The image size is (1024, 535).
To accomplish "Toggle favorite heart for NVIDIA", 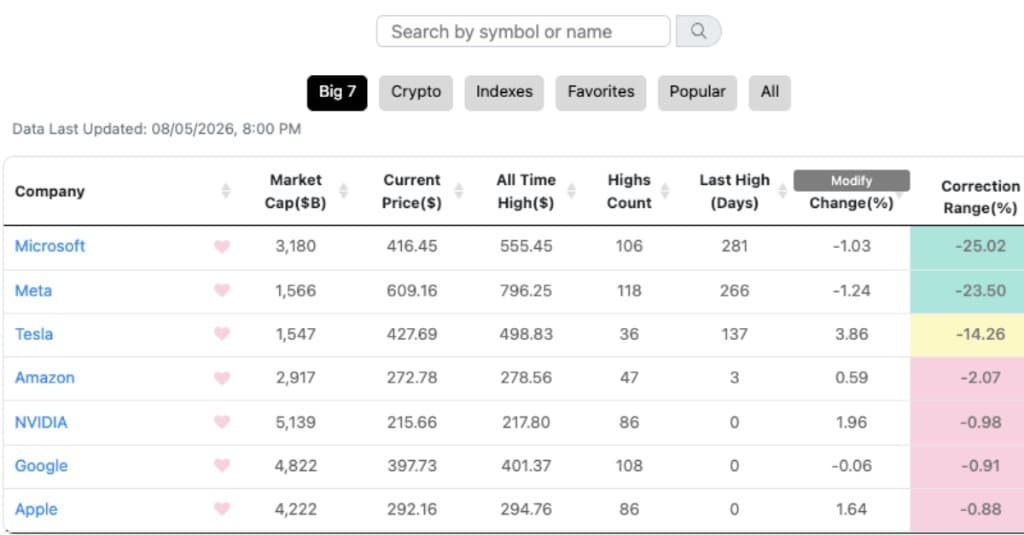I will [222, 422].
